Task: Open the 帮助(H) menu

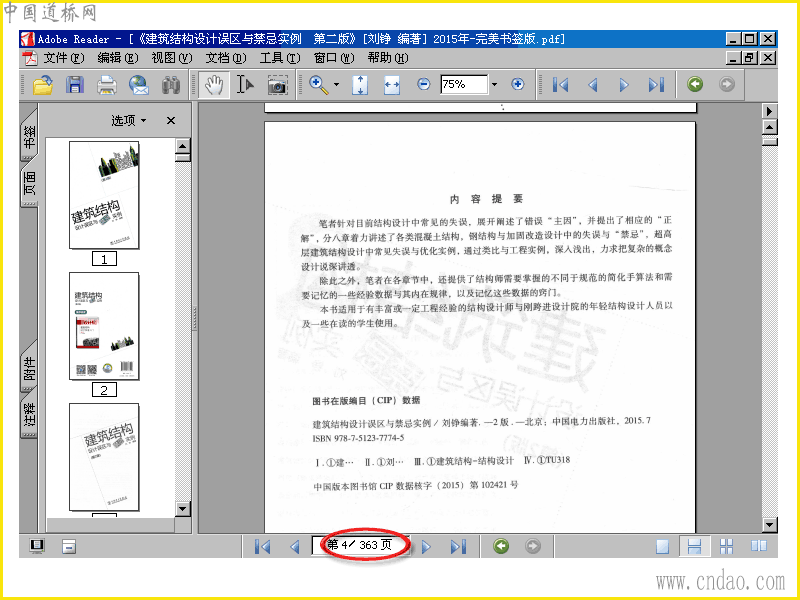Action: coord(388,58)
